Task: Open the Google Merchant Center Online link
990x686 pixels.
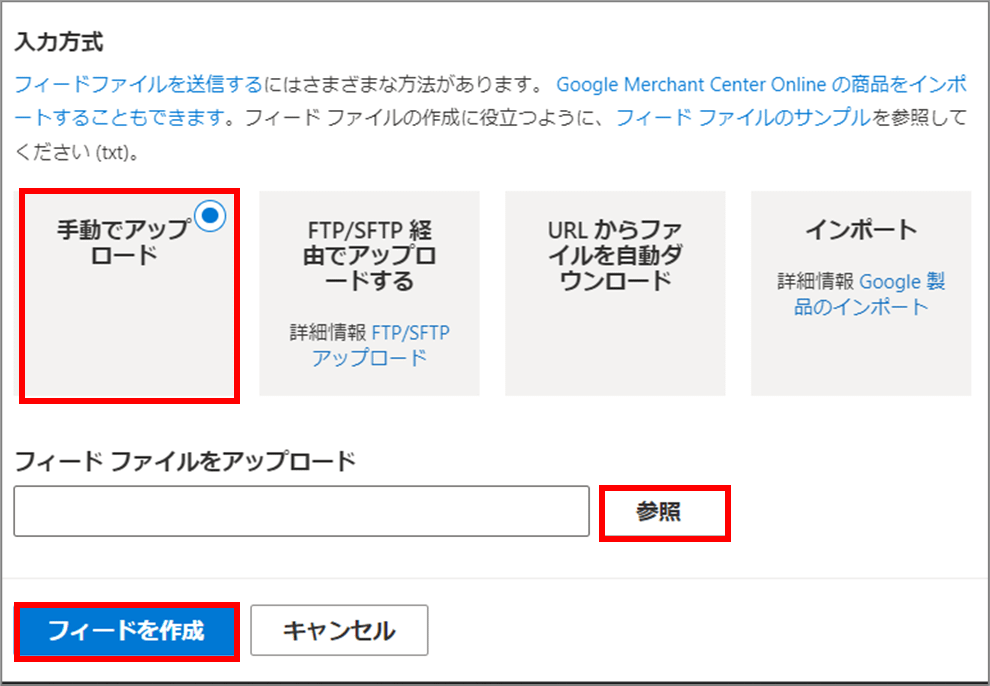Action: 692,85
